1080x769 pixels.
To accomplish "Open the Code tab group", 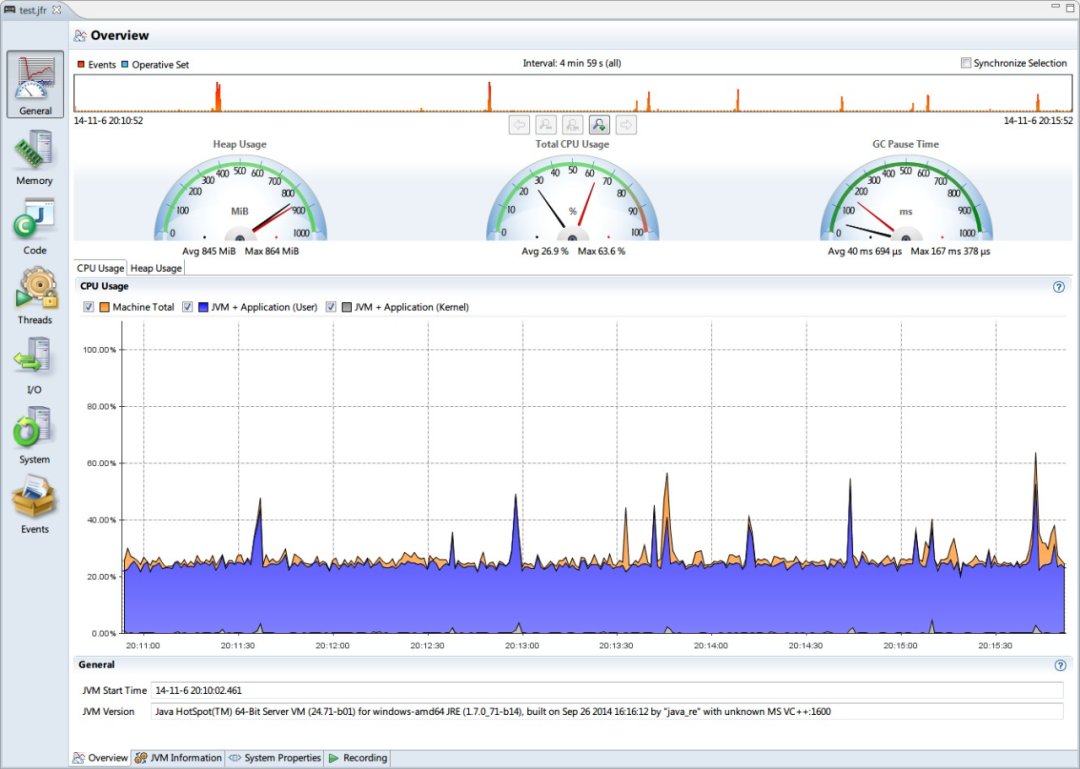I will coord(34,227).
